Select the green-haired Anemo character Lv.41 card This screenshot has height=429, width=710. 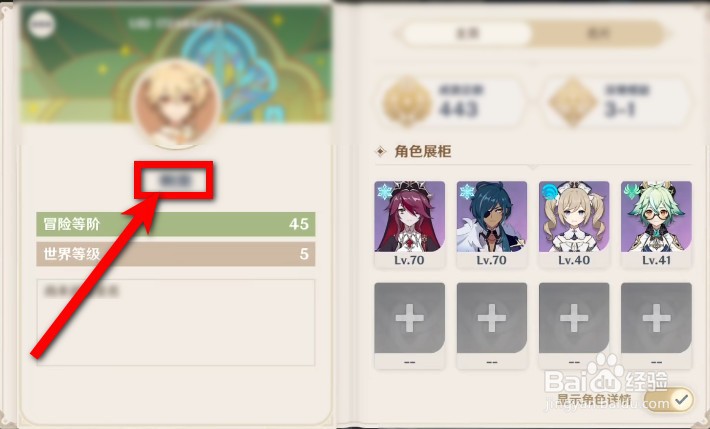point(657,225)
